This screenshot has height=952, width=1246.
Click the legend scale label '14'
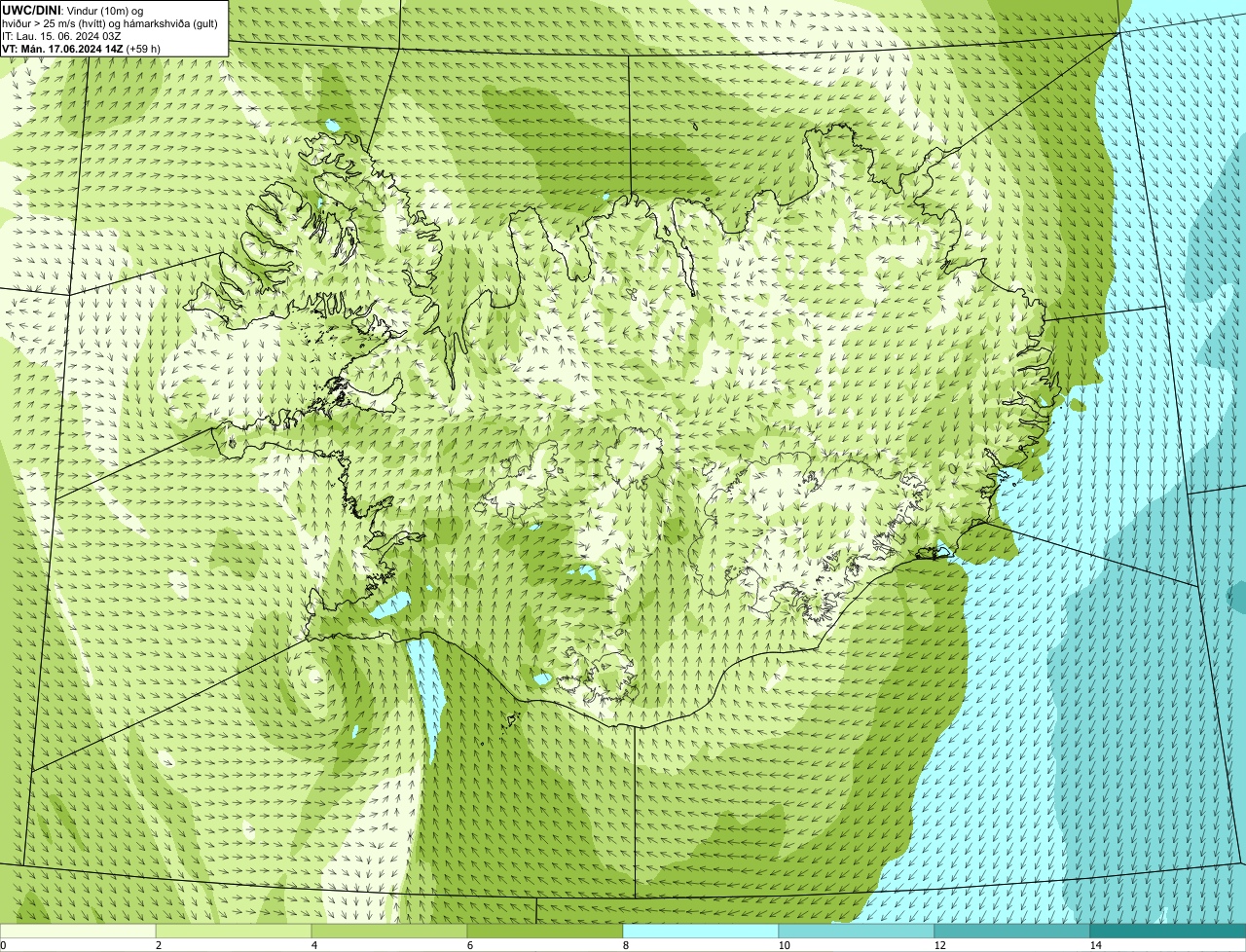click(x=1095, y=945)
